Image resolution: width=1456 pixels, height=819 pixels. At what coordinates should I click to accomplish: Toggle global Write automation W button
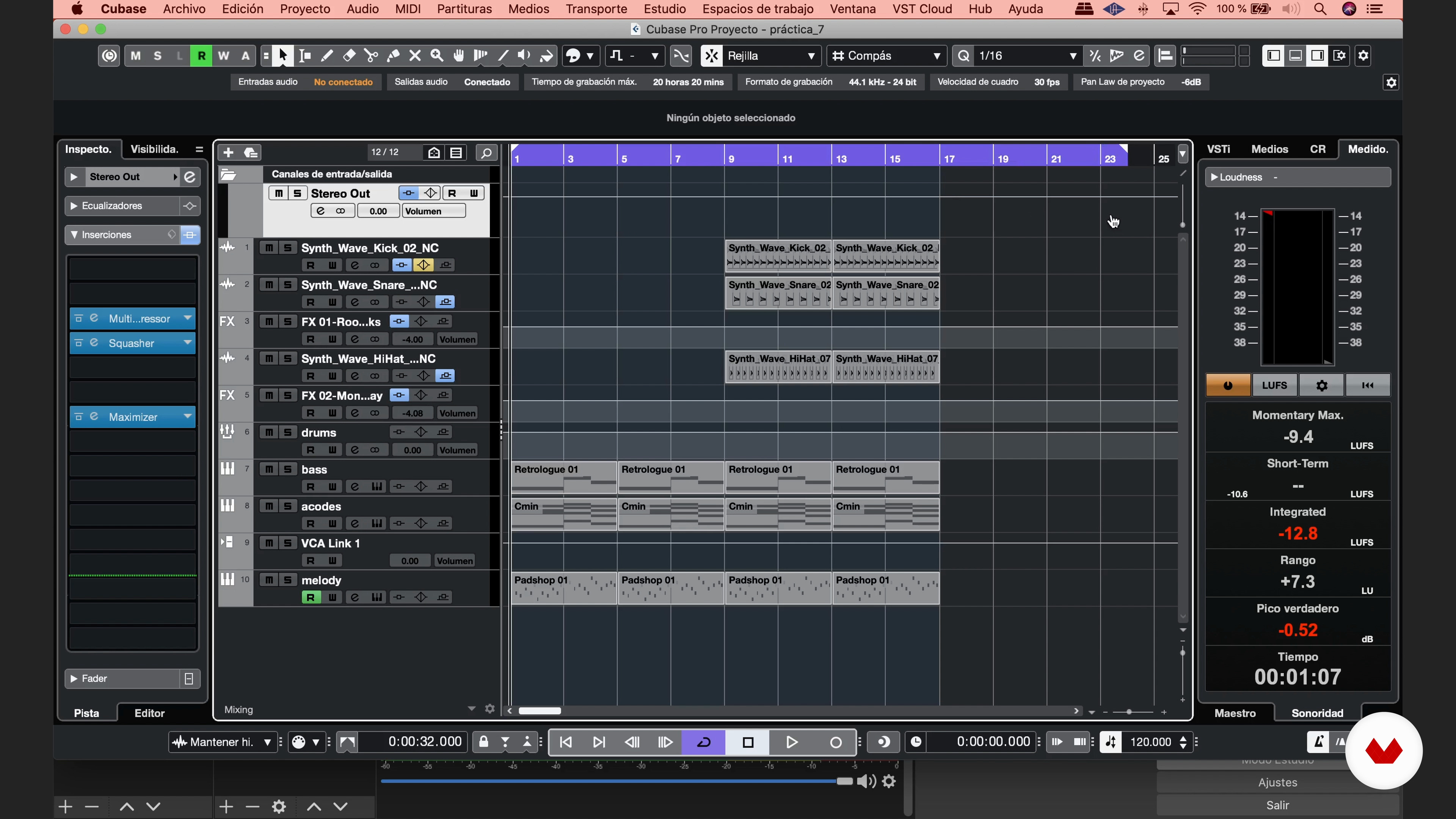(223, 55)
